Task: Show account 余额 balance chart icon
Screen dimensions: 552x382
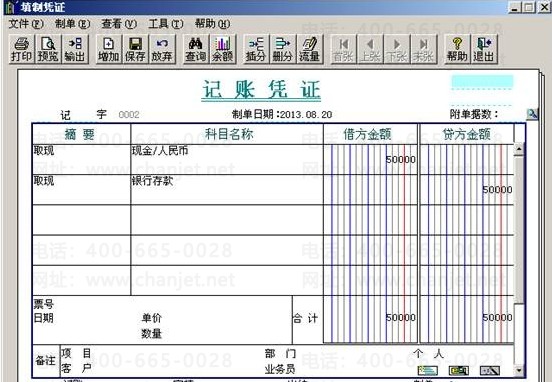Action: [222, 49]
